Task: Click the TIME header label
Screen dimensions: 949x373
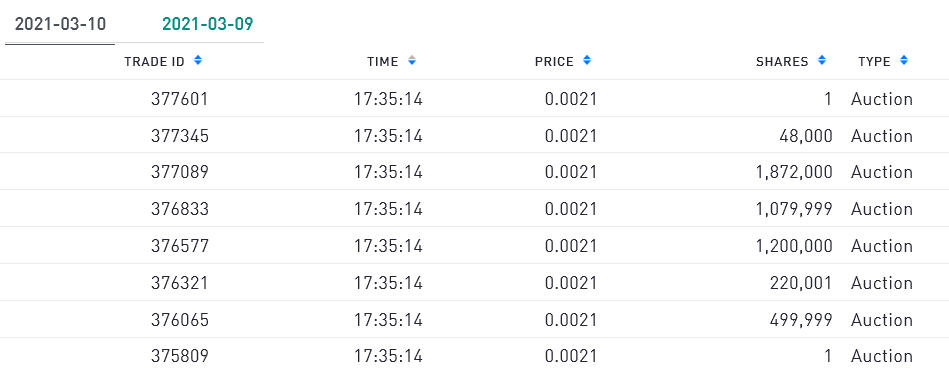Action: (x=383, y=62)
